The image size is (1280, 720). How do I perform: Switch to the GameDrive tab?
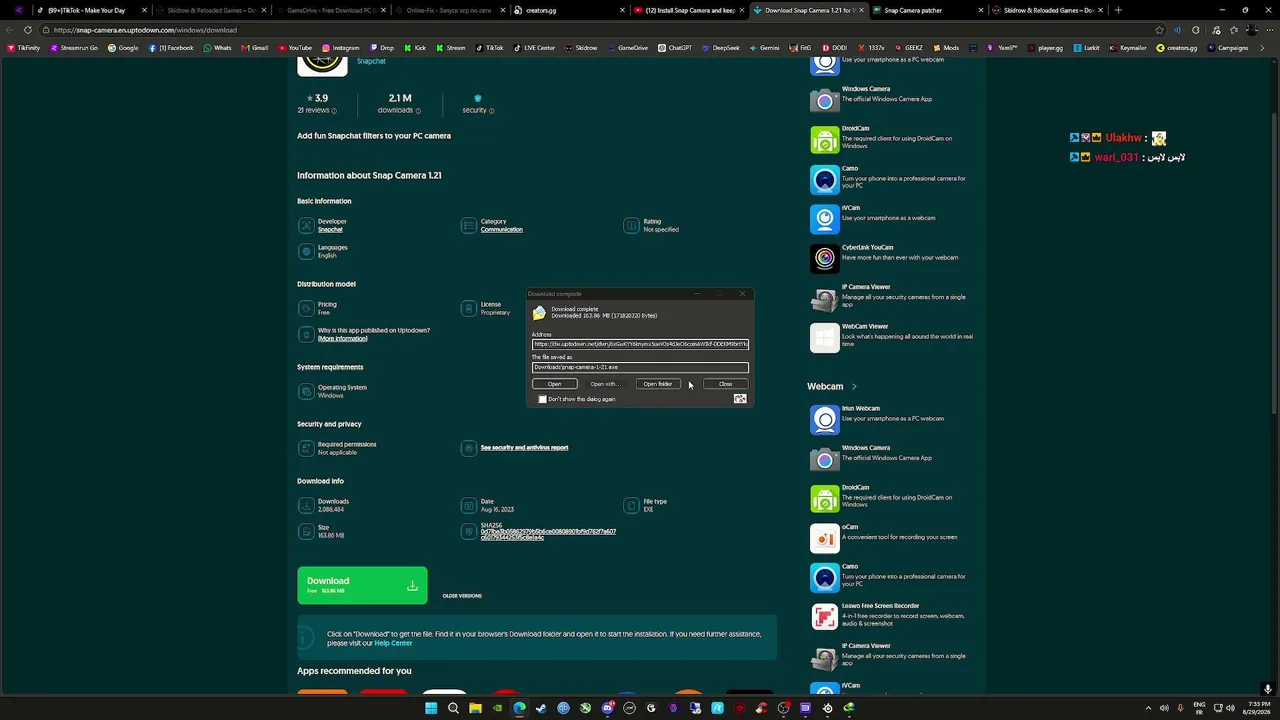[331, 10]
